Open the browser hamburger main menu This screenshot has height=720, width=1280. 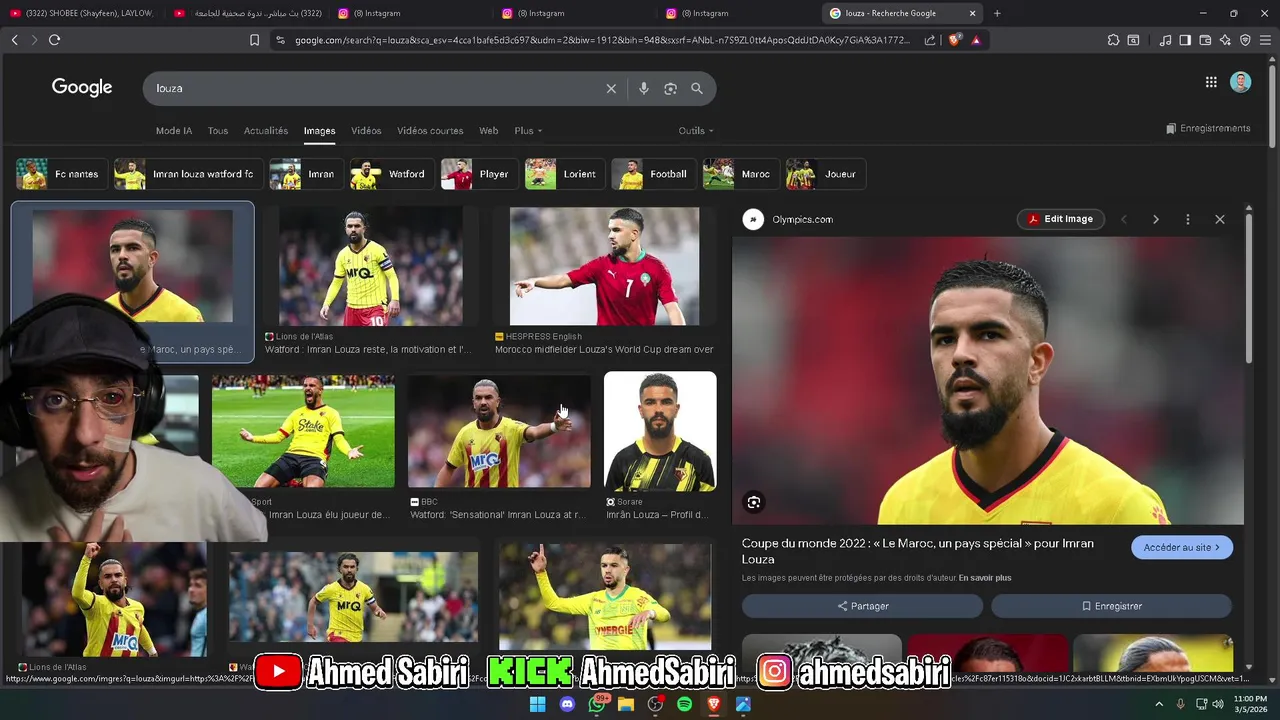1265,40
